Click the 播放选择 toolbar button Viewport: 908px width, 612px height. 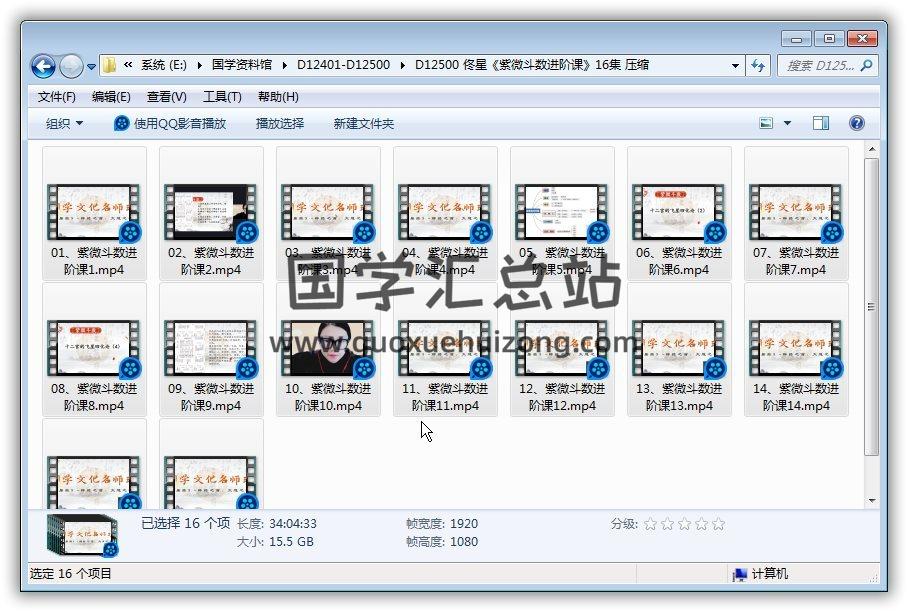[x=279, y=123]
